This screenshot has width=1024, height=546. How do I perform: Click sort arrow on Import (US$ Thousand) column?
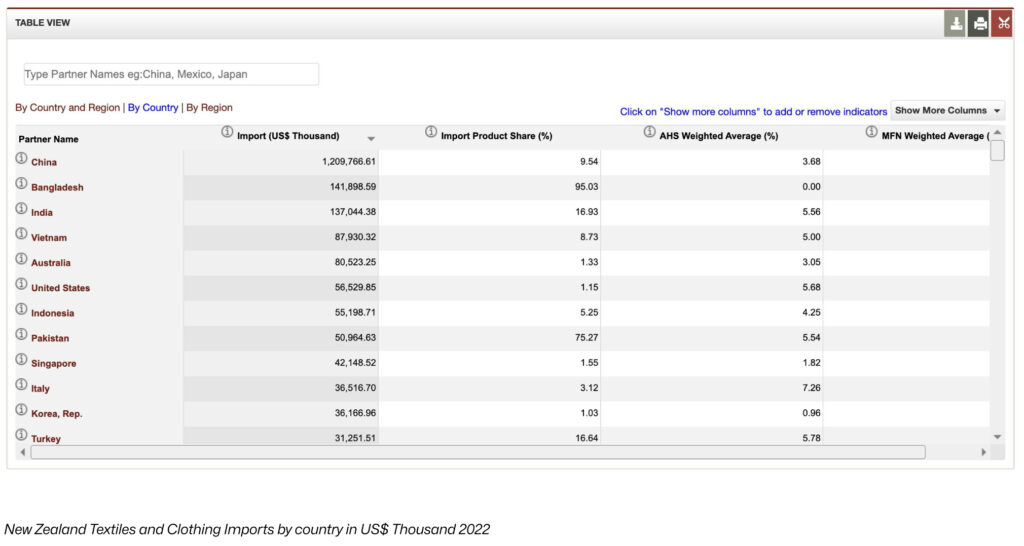tap(371, 138)
